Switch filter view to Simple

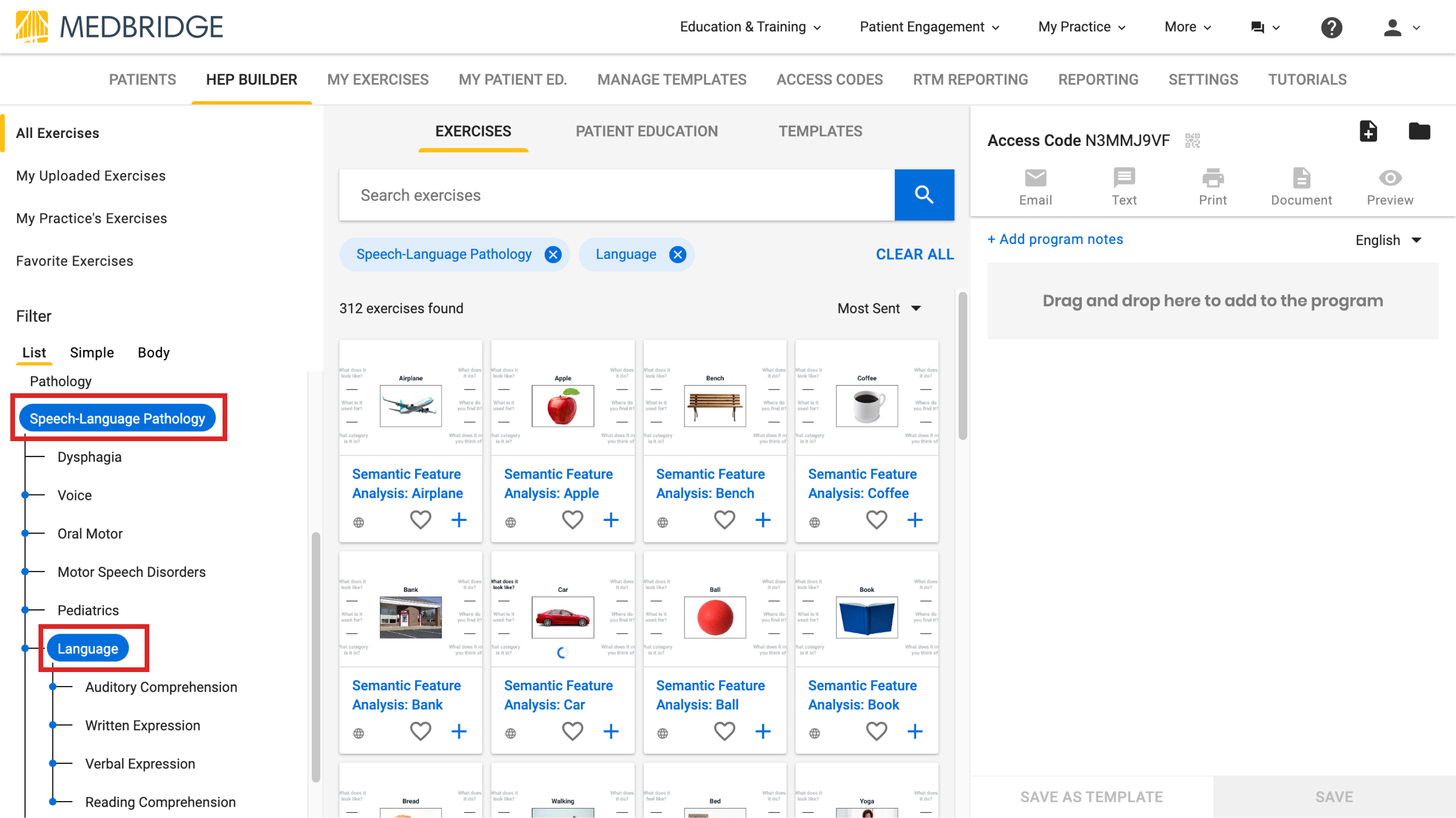coord(92,352)
